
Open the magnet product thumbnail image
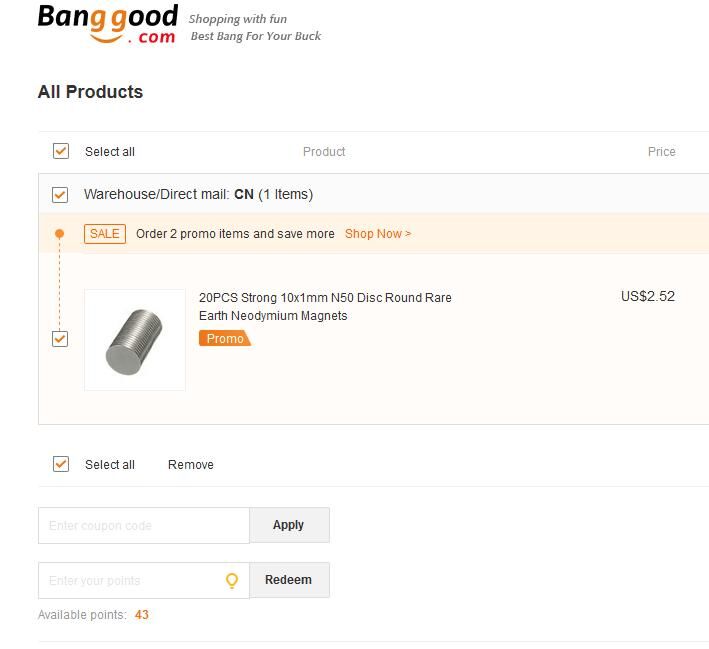[135, 340]
